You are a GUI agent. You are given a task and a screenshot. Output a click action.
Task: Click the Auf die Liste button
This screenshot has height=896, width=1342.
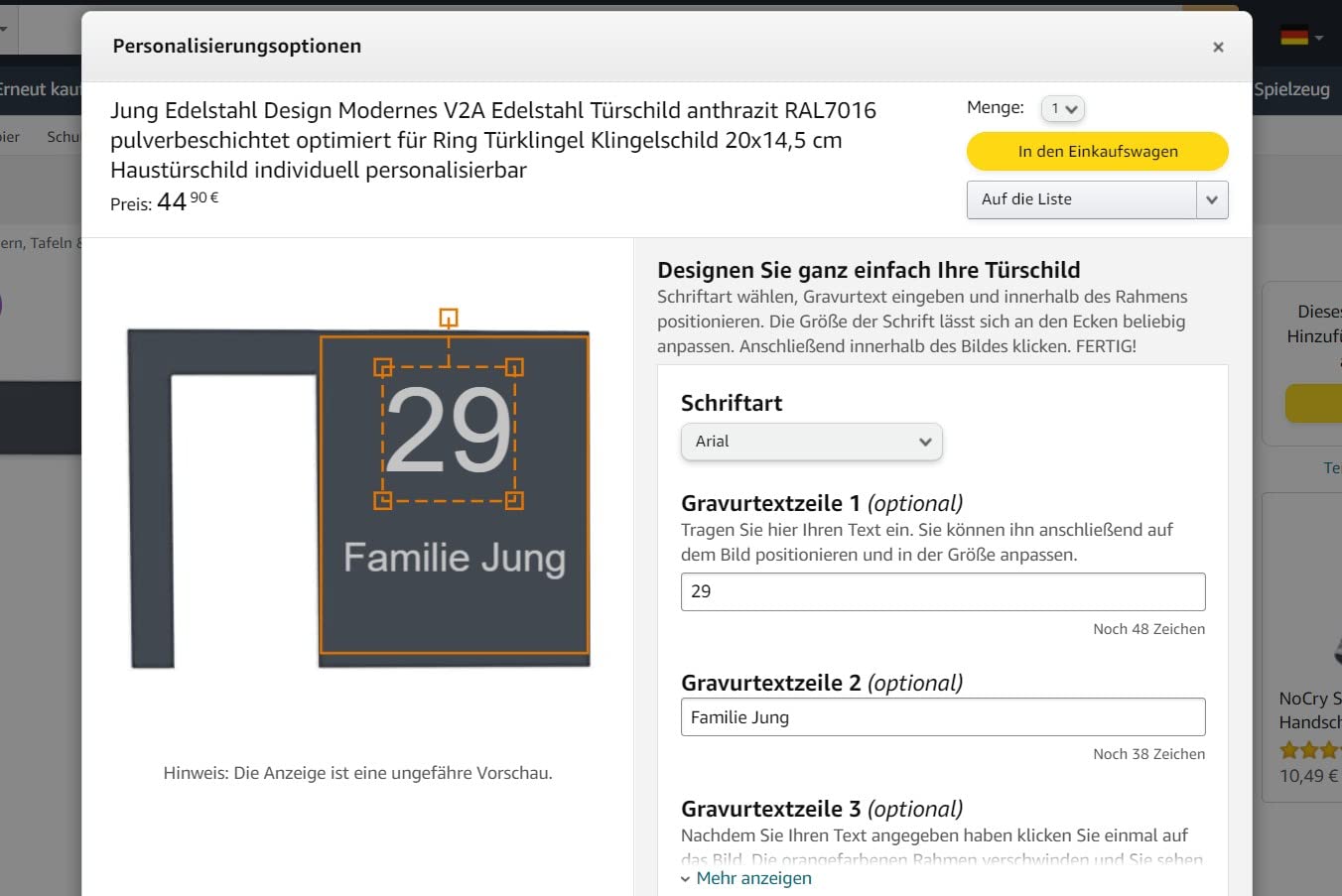1082,199
